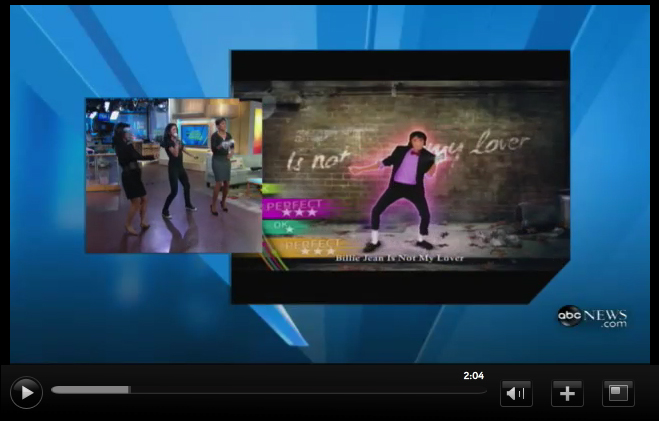Click the 2:04 time display

coord(473,376)
